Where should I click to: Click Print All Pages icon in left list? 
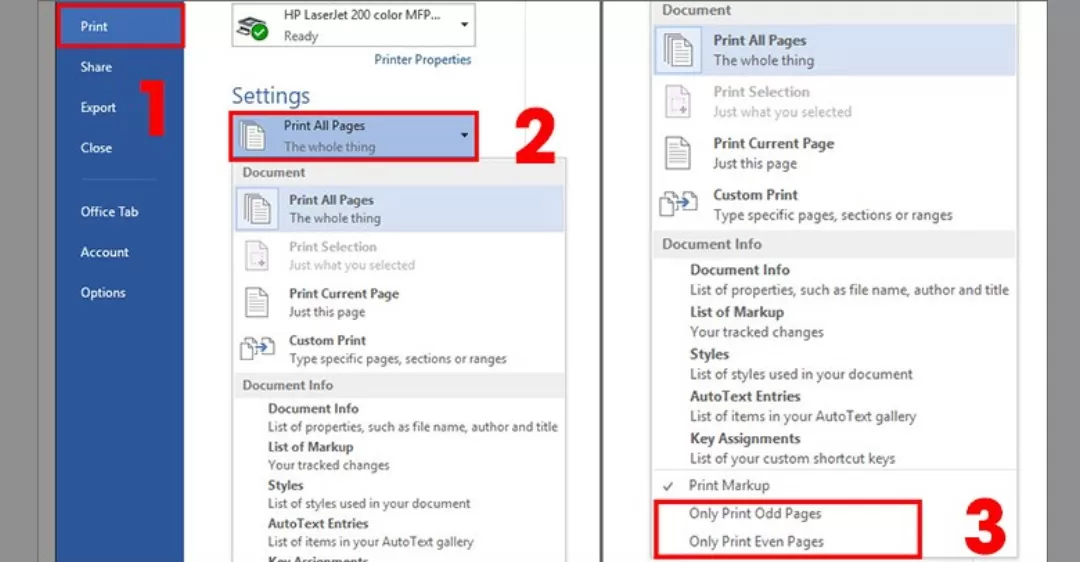coord(258,209)
